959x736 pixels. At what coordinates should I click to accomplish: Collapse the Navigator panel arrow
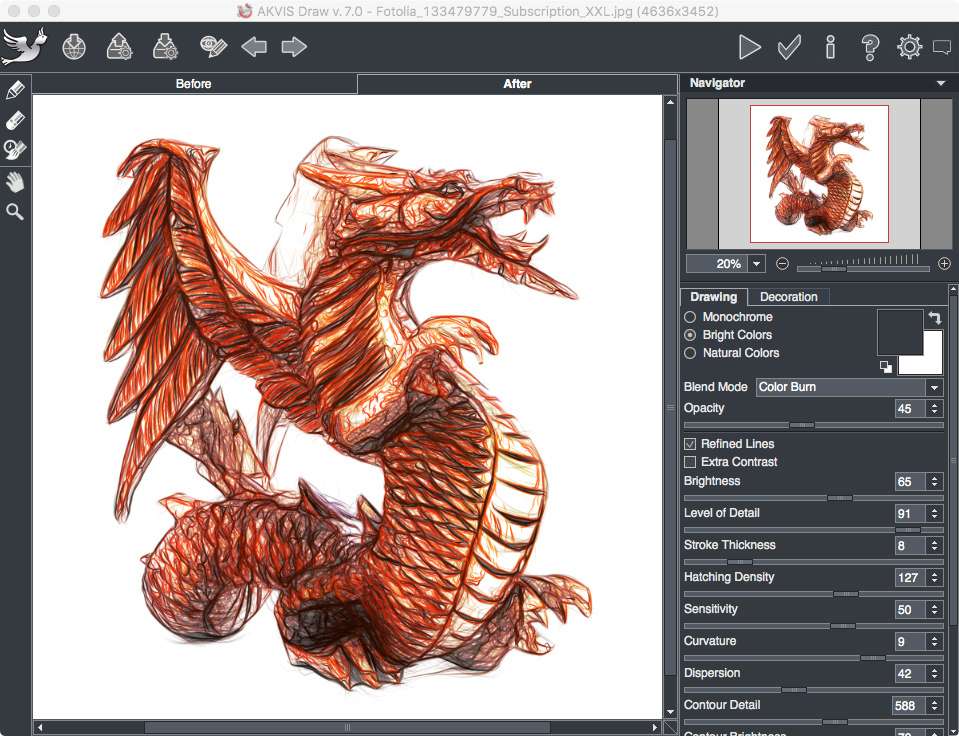940,84
